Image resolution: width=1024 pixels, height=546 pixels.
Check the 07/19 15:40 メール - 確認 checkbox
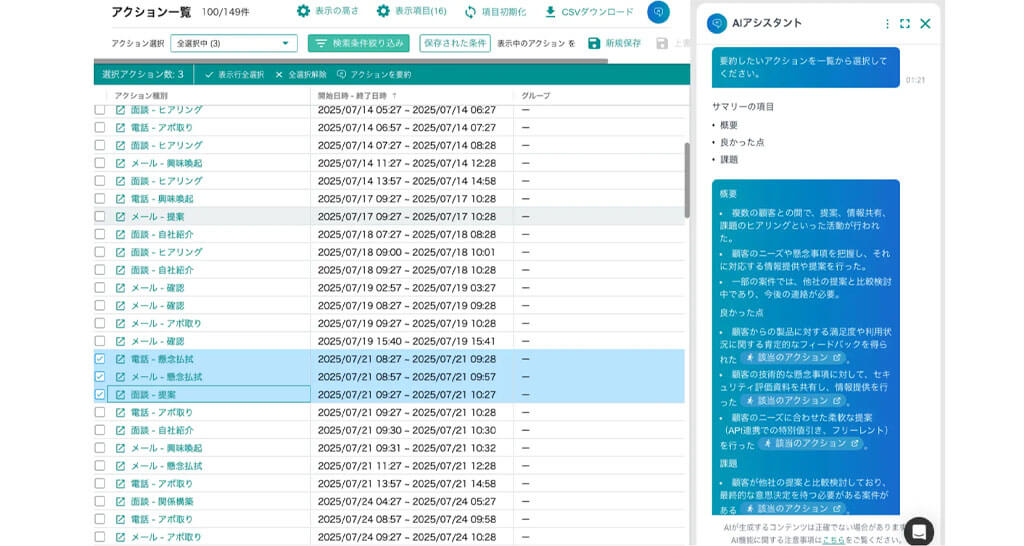pyautogui.click(x=100, y=341)
